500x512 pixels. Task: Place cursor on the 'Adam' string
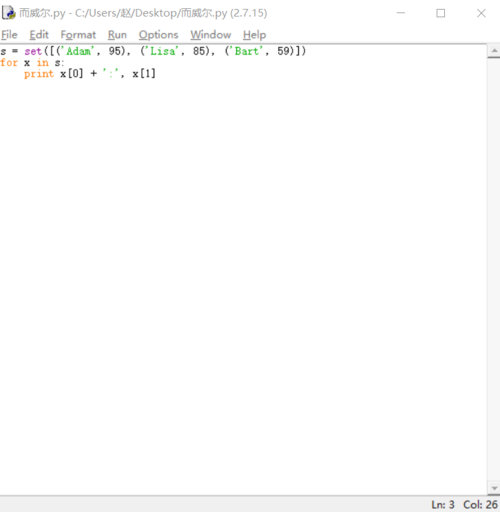tap(78, 51)
